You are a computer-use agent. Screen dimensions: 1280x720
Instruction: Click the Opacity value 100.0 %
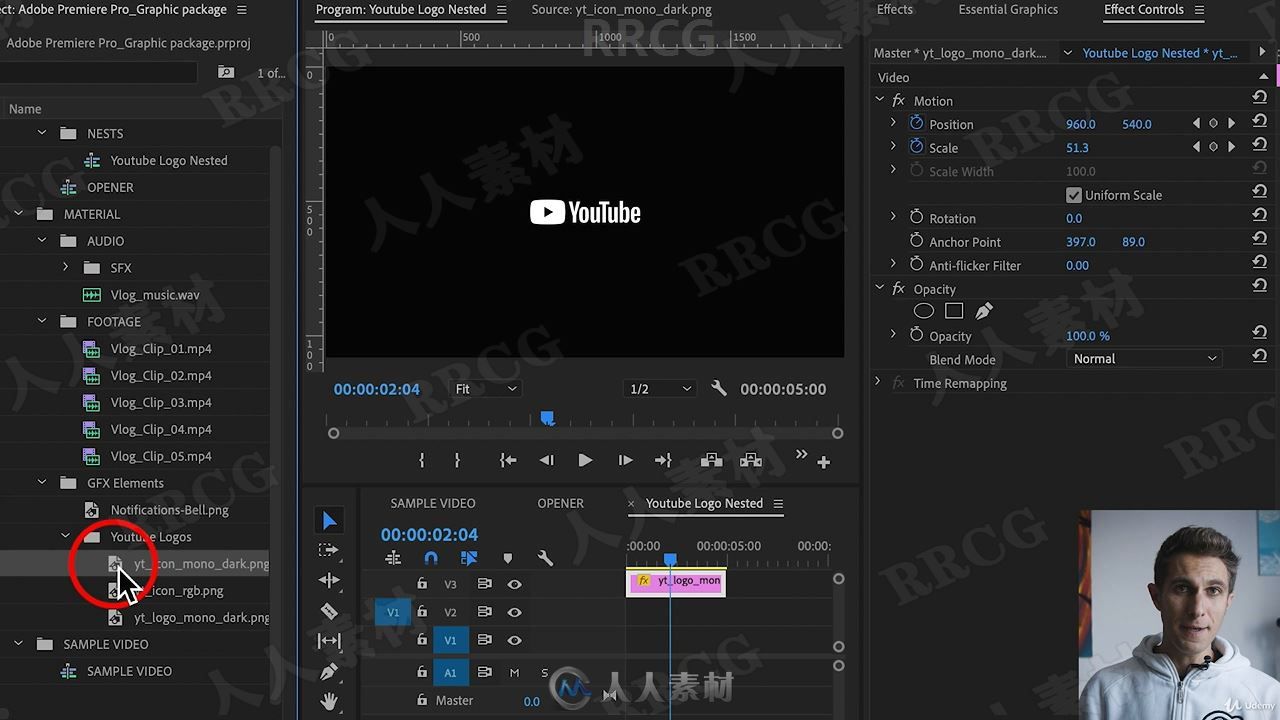click(x=1088, y=336)
